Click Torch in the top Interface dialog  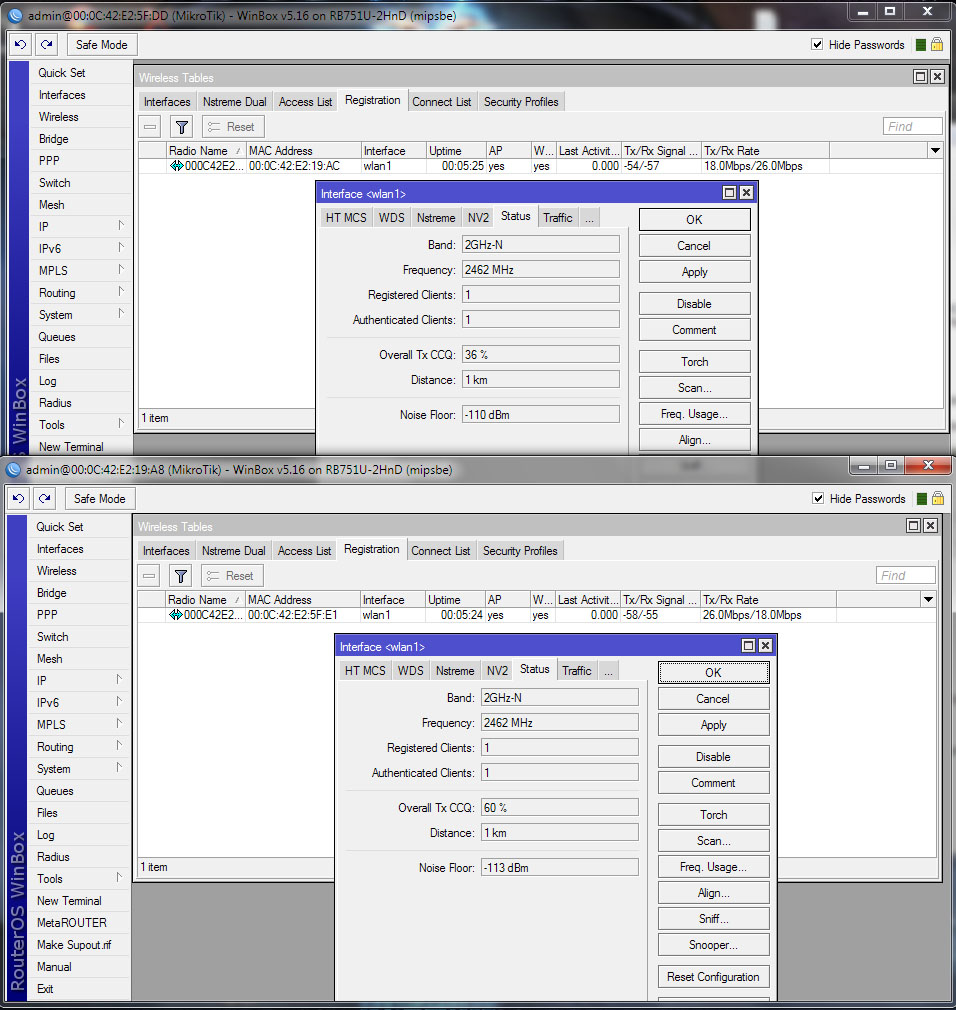[x=694, y=361]
